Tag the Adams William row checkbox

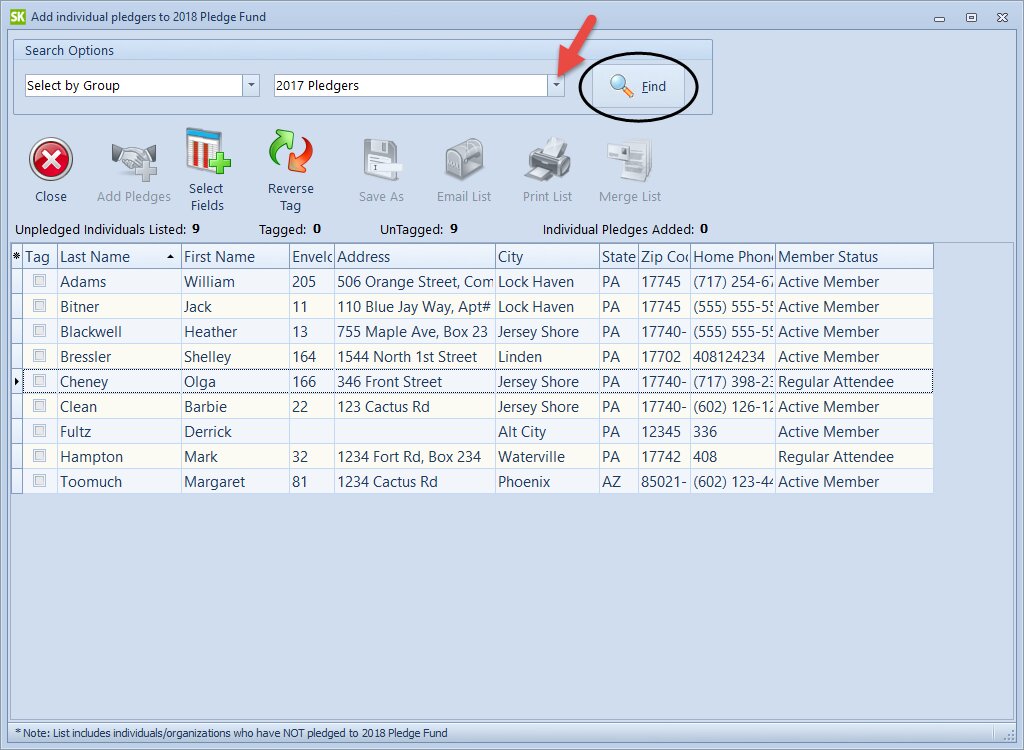[40, 281]
